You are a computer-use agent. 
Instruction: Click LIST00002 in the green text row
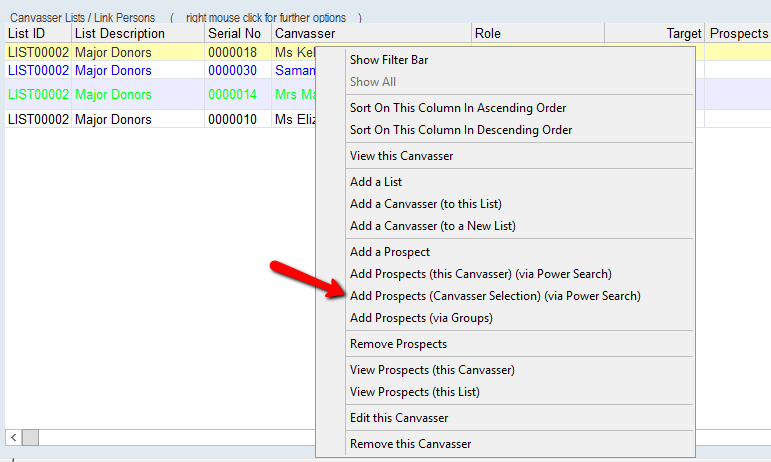click(38, 94)
